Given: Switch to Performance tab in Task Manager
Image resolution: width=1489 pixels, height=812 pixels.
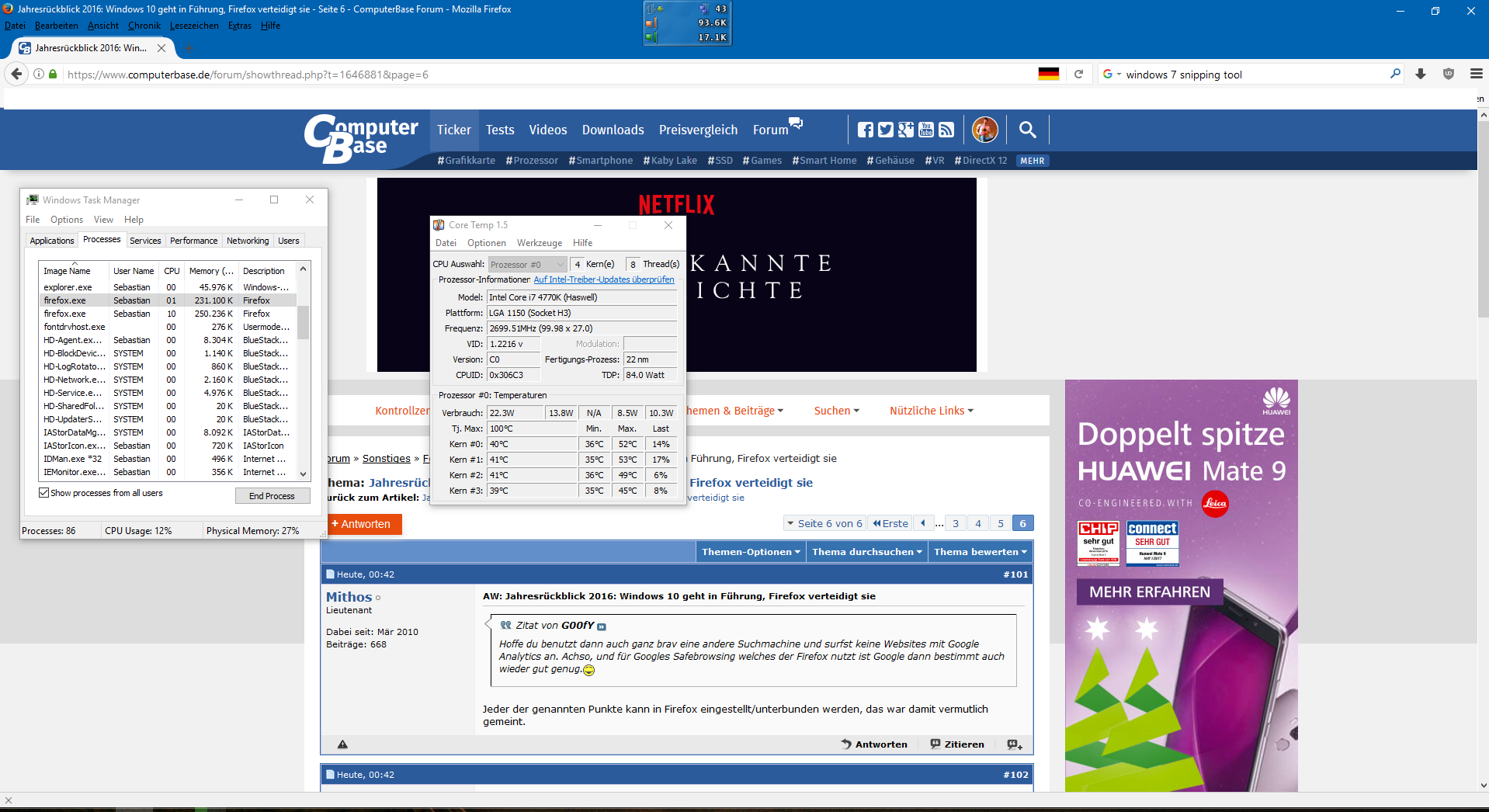Looking at the screenshot, I should [193, 241].
